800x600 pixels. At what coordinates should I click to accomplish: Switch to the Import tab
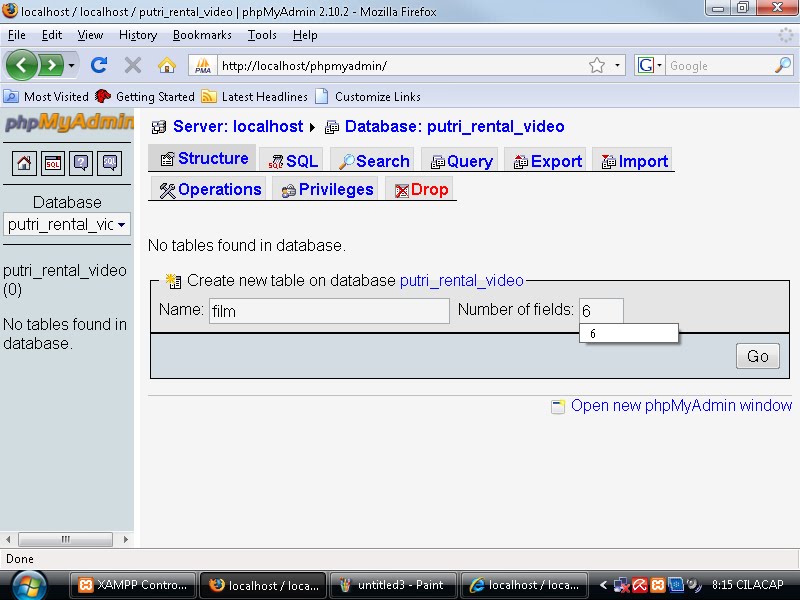pyautogui.click(x=634, y=161)
